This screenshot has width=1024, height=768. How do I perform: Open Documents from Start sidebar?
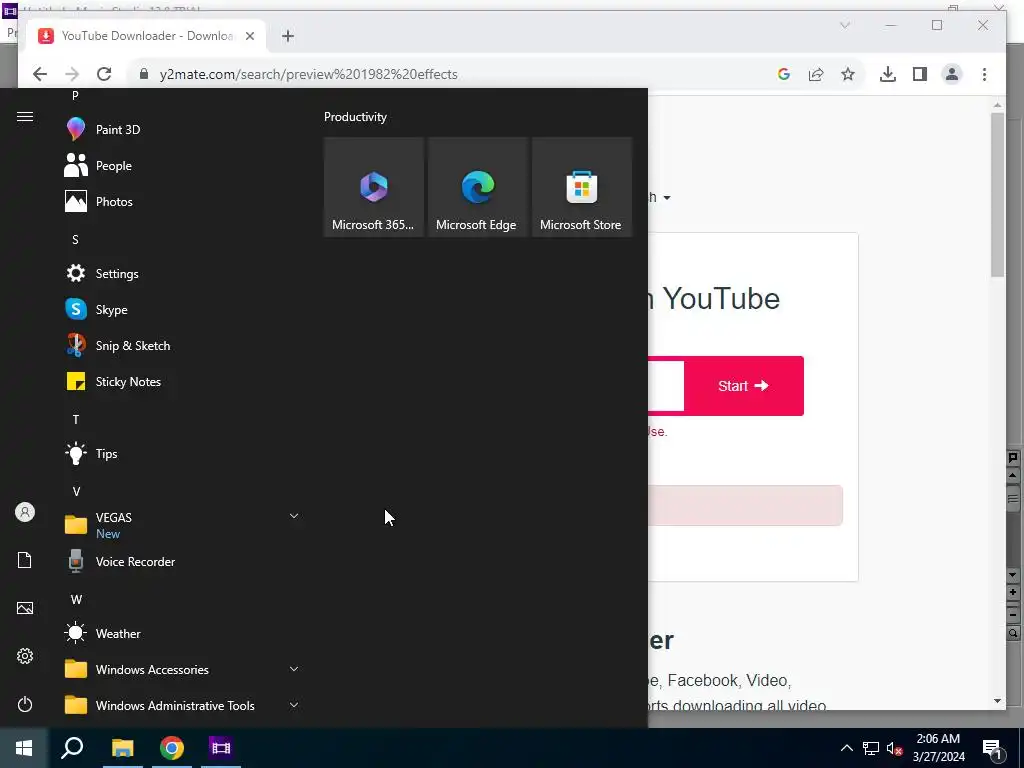(25, 560)
